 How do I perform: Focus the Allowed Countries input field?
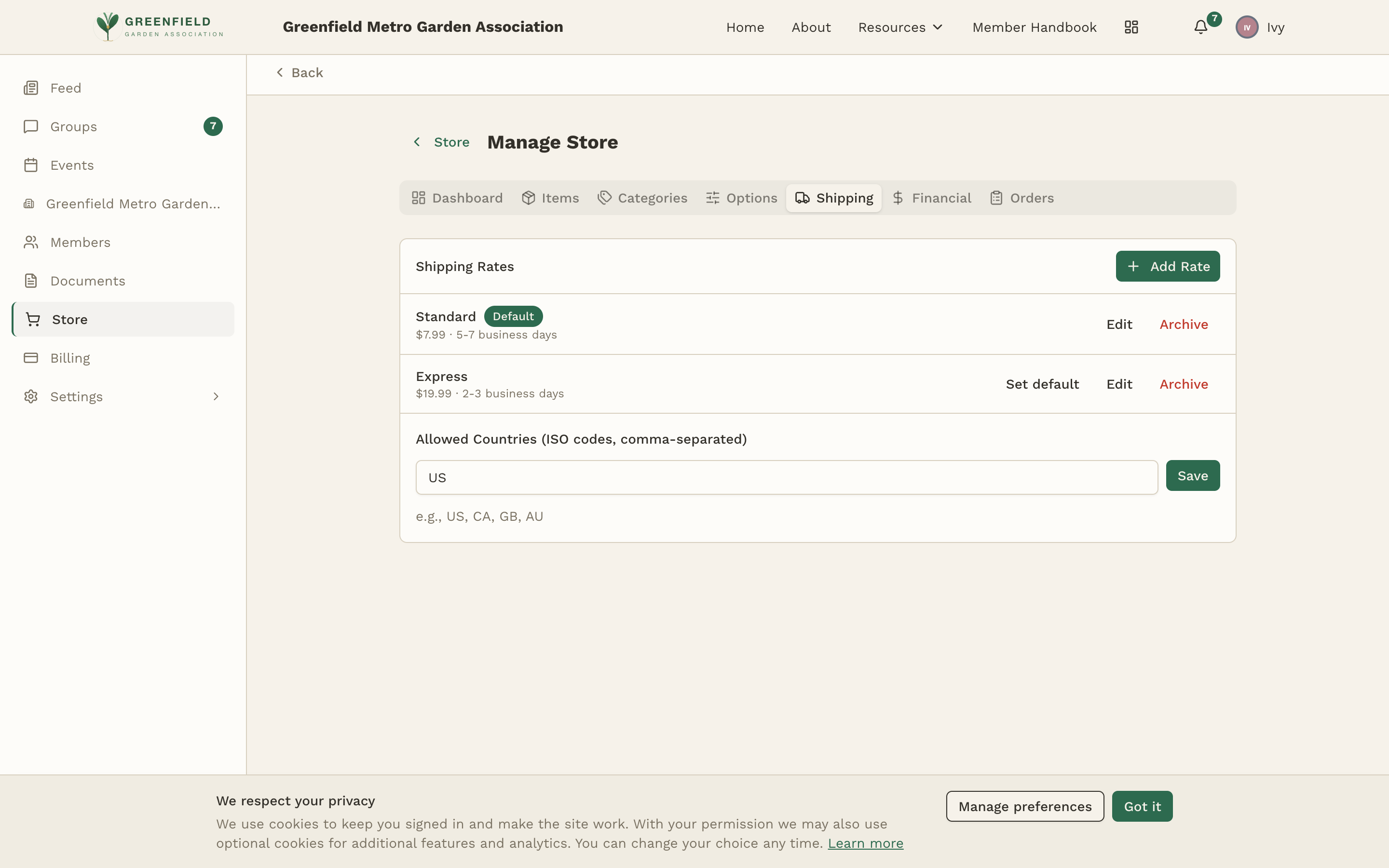pos(786,477)
